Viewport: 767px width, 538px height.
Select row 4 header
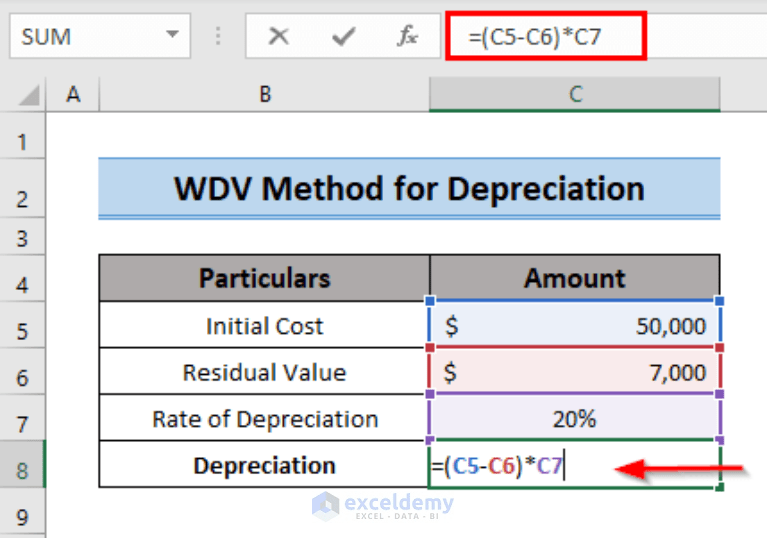pos(23,278)
